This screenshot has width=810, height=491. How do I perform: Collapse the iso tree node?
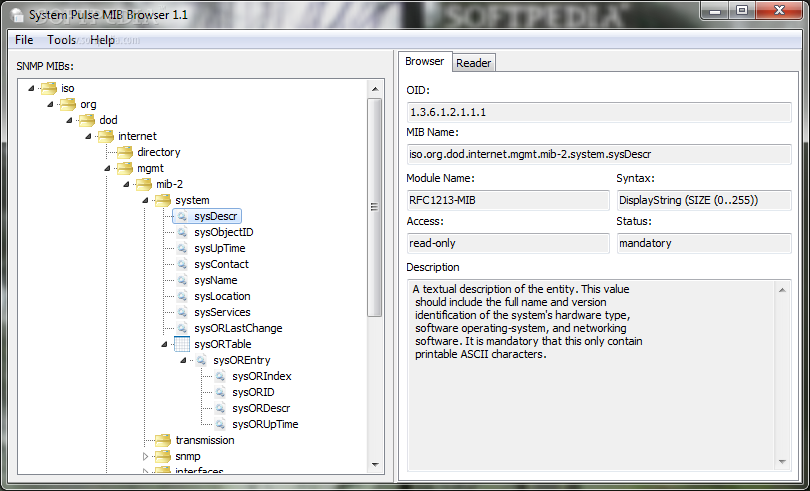(x=31, y=88)
